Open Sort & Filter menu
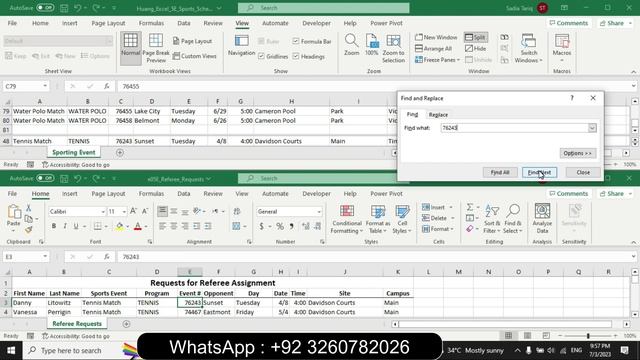This screenshot has width=640, height=360. click(x=492, y=219)
